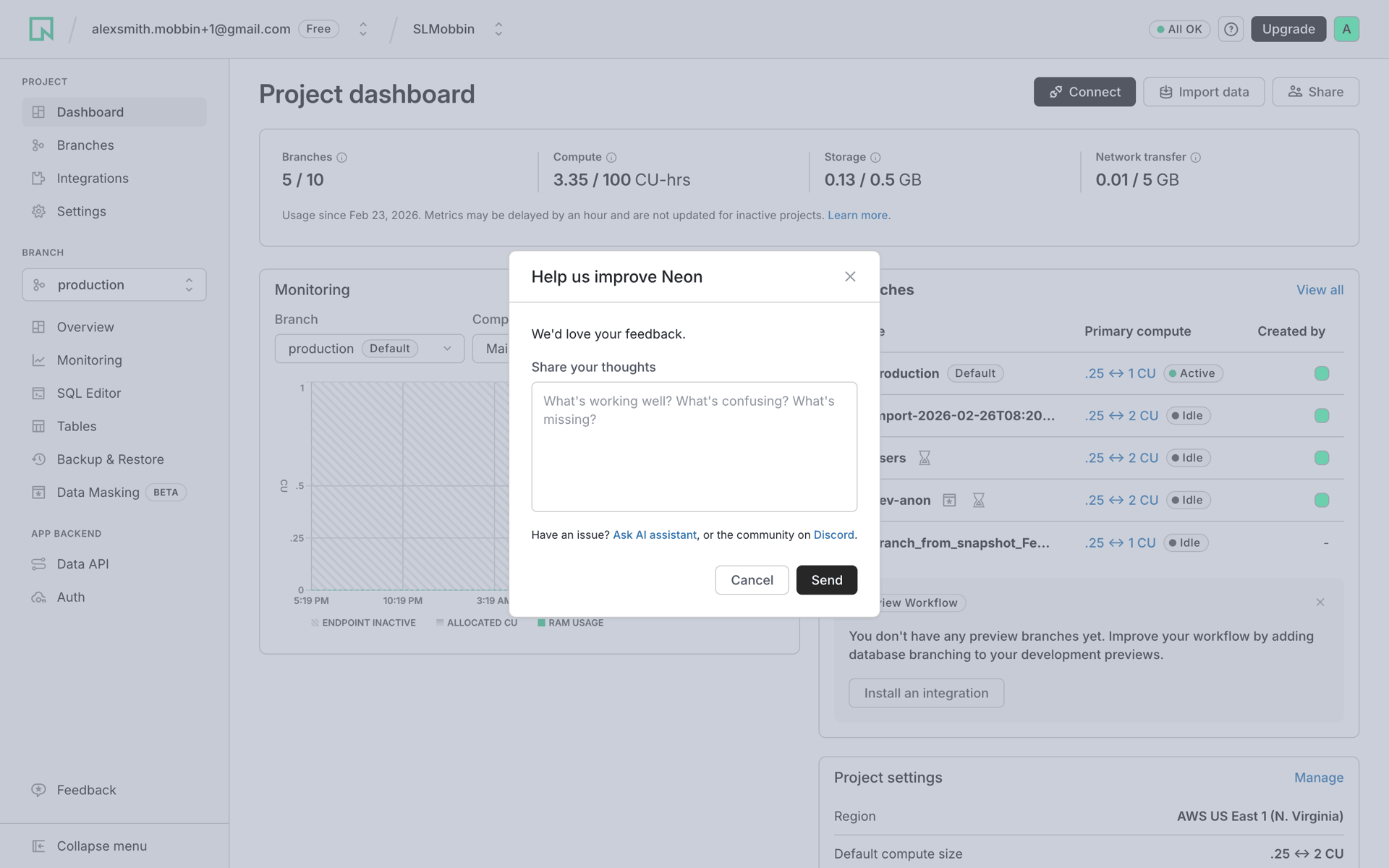Click the Monitoring chart icon
This screenshot has height=868, width=1389.
[38, 360]
